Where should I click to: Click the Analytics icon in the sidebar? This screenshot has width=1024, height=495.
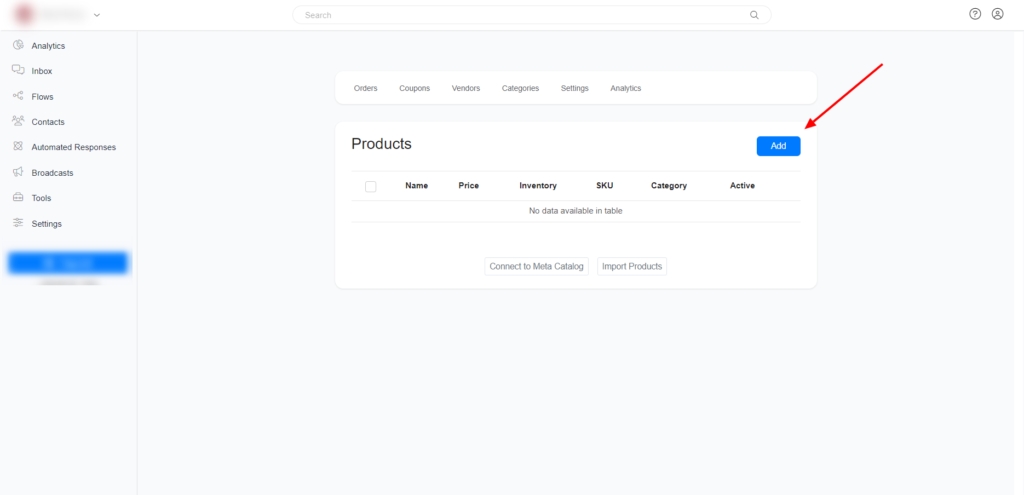point(18,45)
